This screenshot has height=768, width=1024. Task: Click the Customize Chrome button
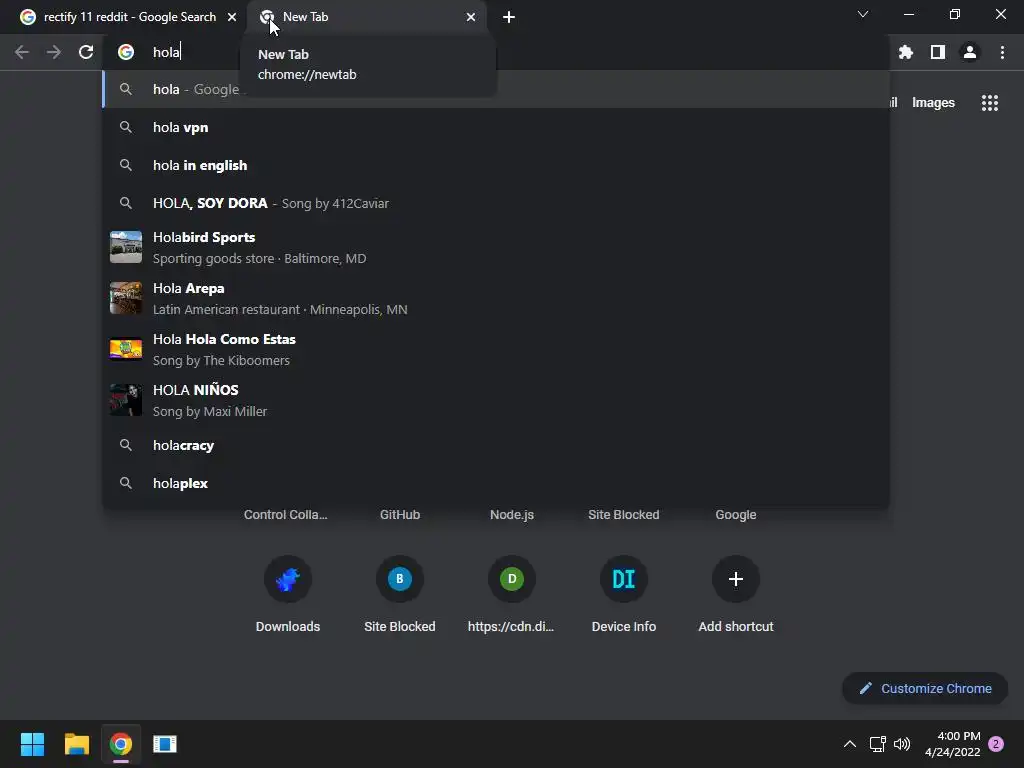coord(925,688)
